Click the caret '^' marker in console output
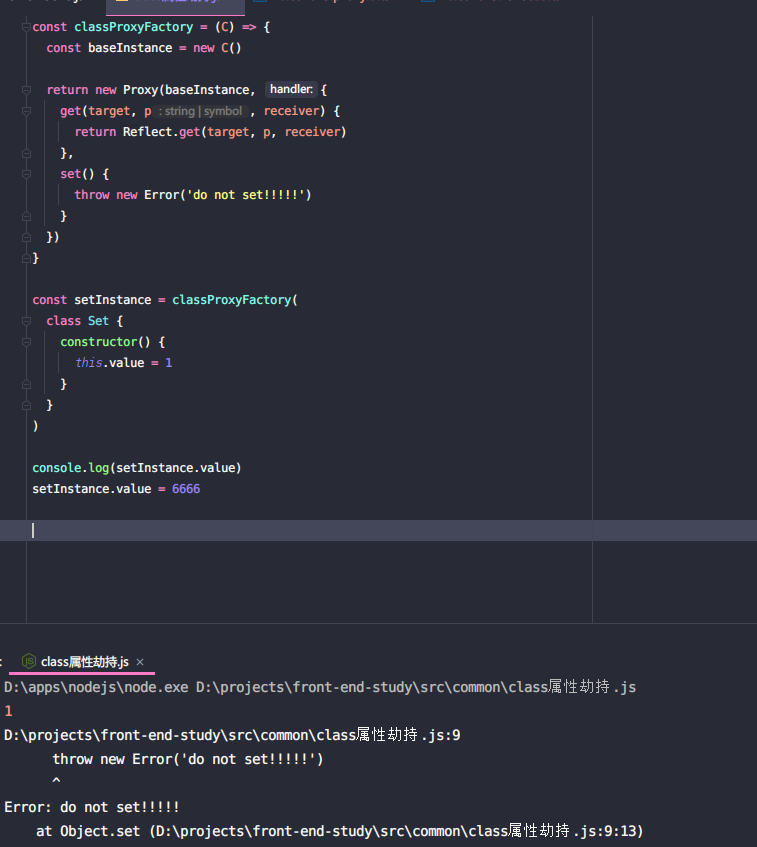 [x=56, y=781]
